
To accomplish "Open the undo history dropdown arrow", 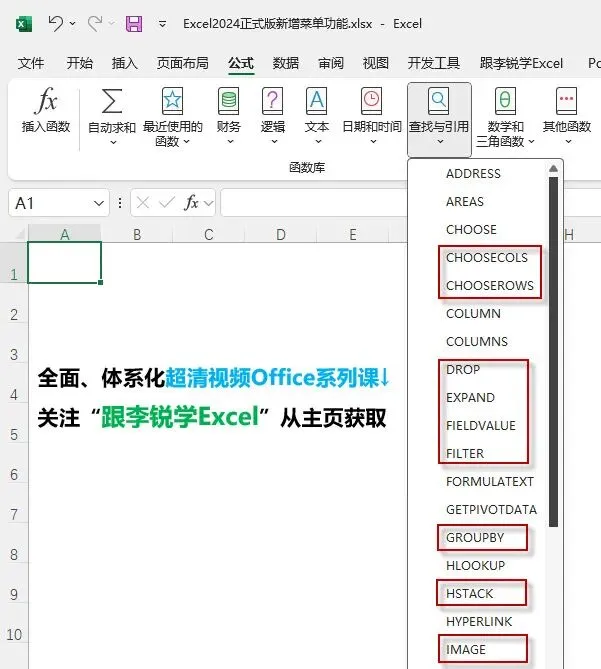I will tap(73, 23).
